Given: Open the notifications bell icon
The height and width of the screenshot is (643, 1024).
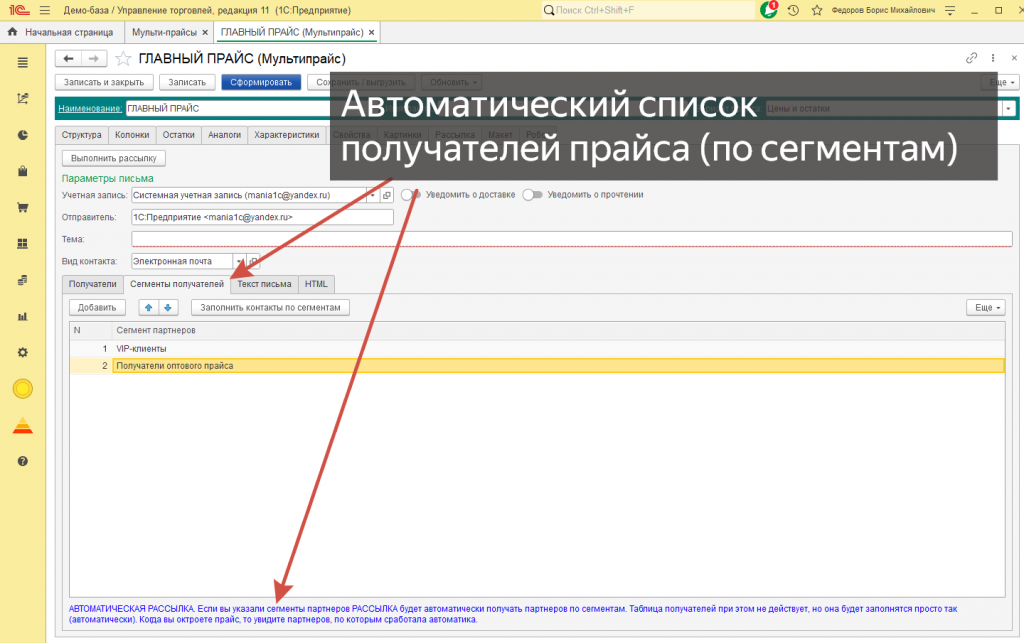Looking at the screenshot, I should point(769,10).
